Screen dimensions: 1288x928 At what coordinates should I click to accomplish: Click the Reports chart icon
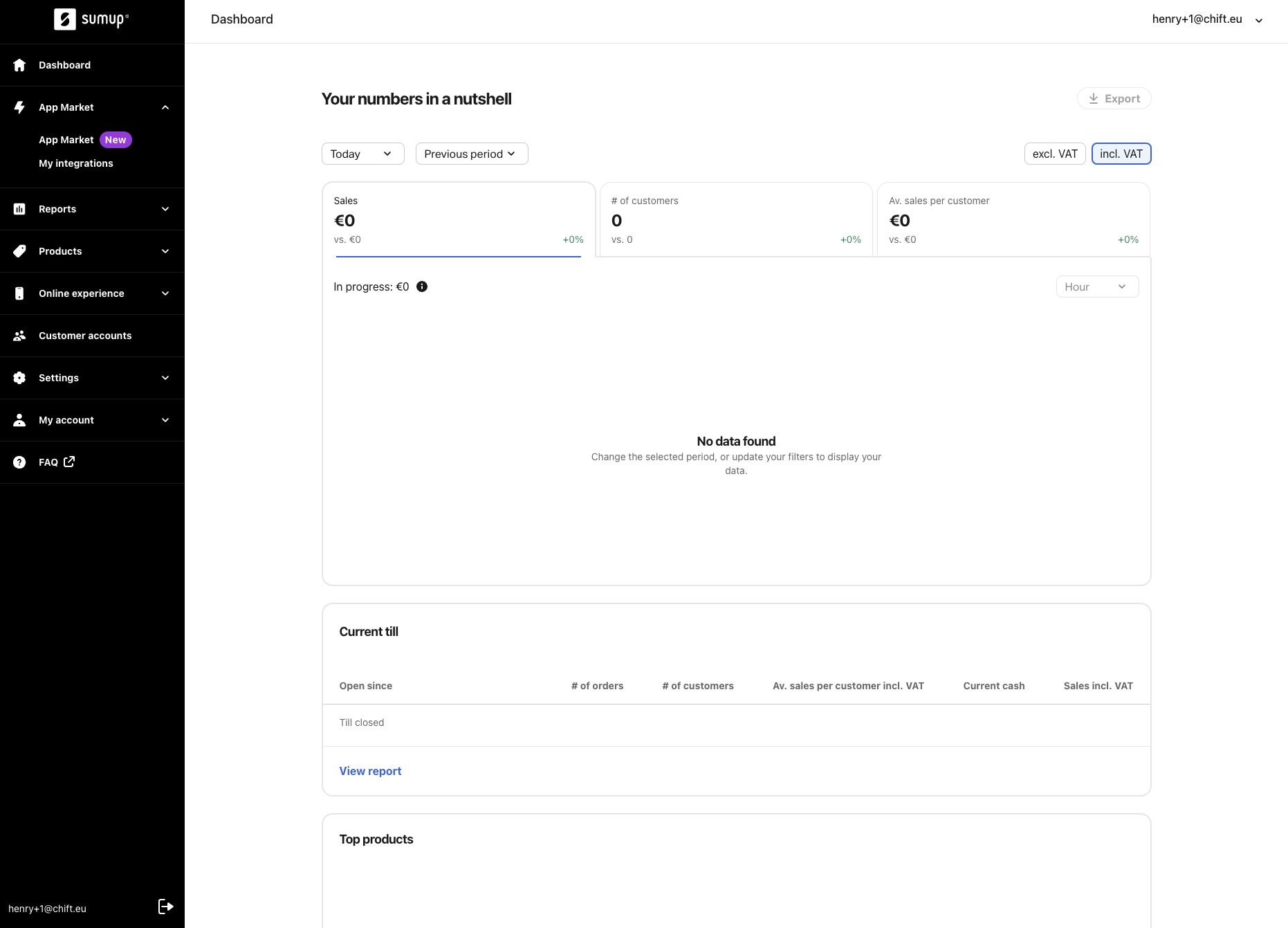[x=19, y=209]
